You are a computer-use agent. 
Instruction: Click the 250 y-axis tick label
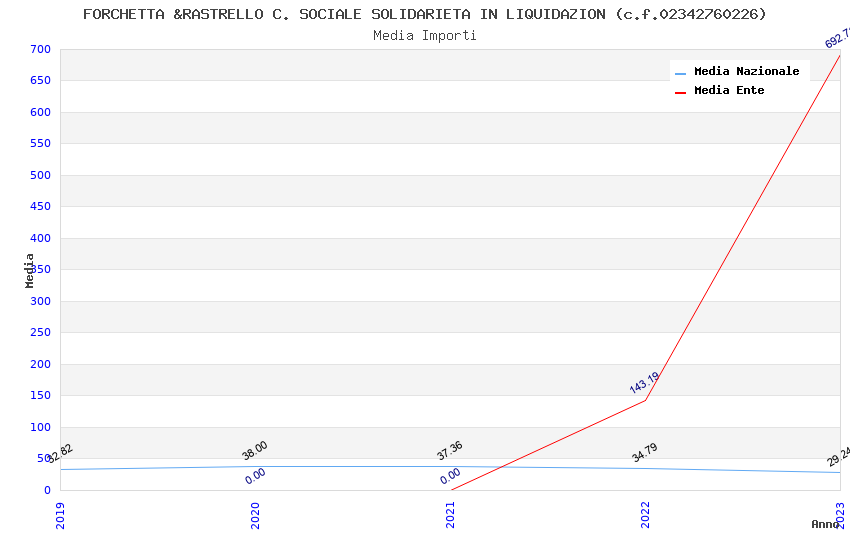tap(41, 333)
